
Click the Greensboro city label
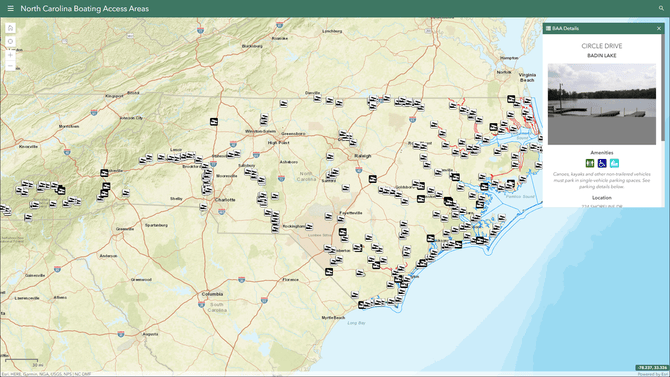[293, 133]
